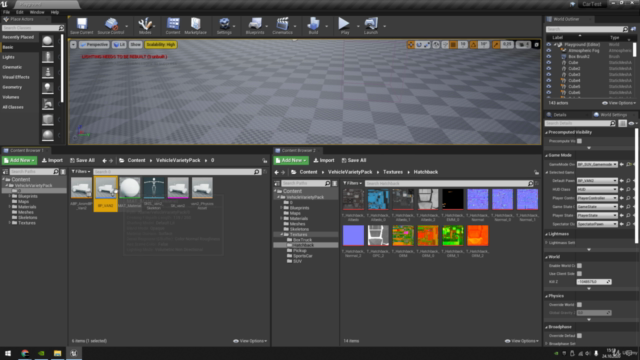
Task: Open the Settings toolbar button
Action: coord(224,26)
